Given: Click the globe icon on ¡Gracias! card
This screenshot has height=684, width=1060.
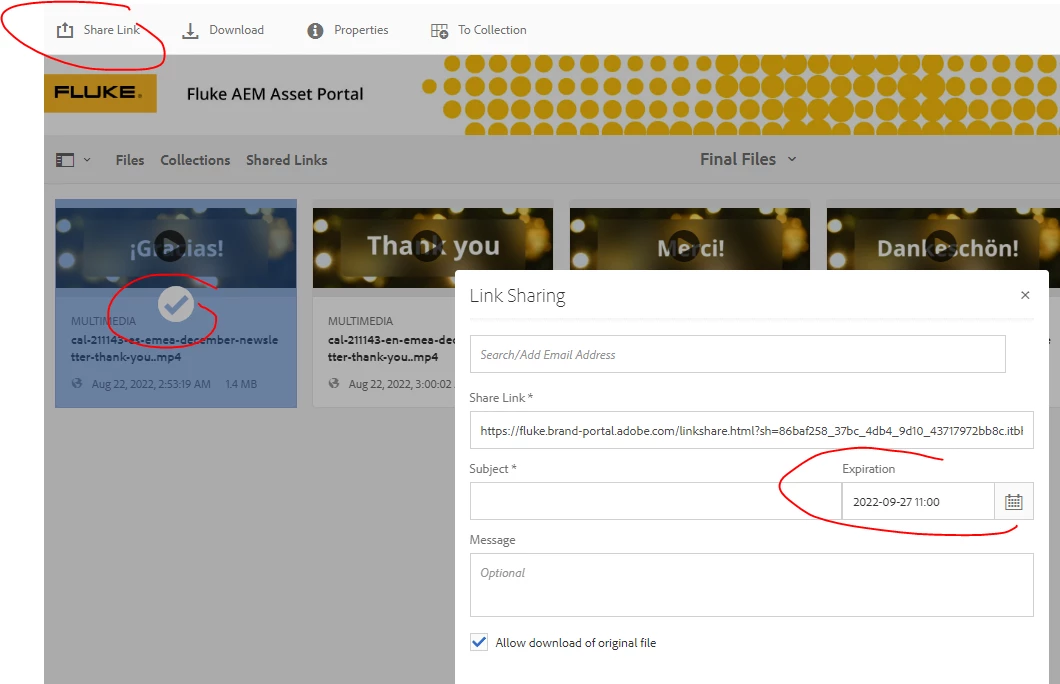Looking at the screenshot, I should tap(77, 383).
